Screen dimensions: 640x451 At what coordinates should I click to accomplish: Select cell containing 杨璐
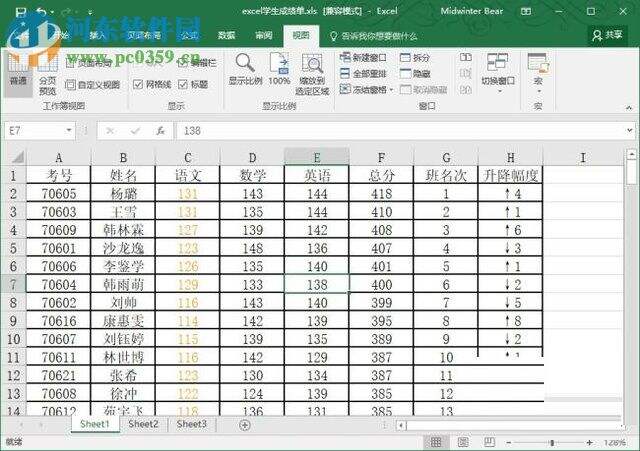pos(123,193)
